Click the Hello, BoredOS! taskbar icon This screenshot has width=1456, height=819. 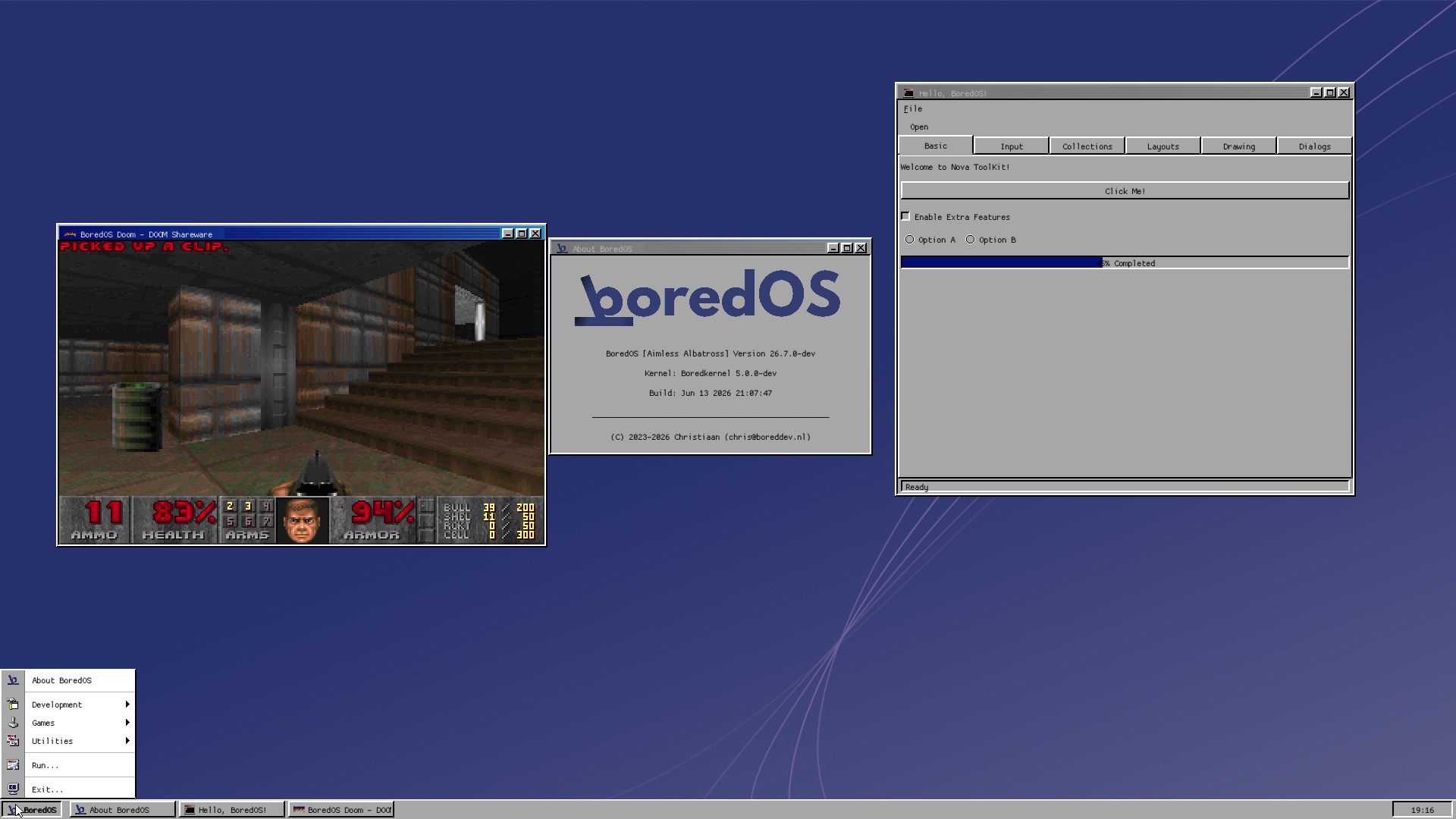tap(190, 810)
